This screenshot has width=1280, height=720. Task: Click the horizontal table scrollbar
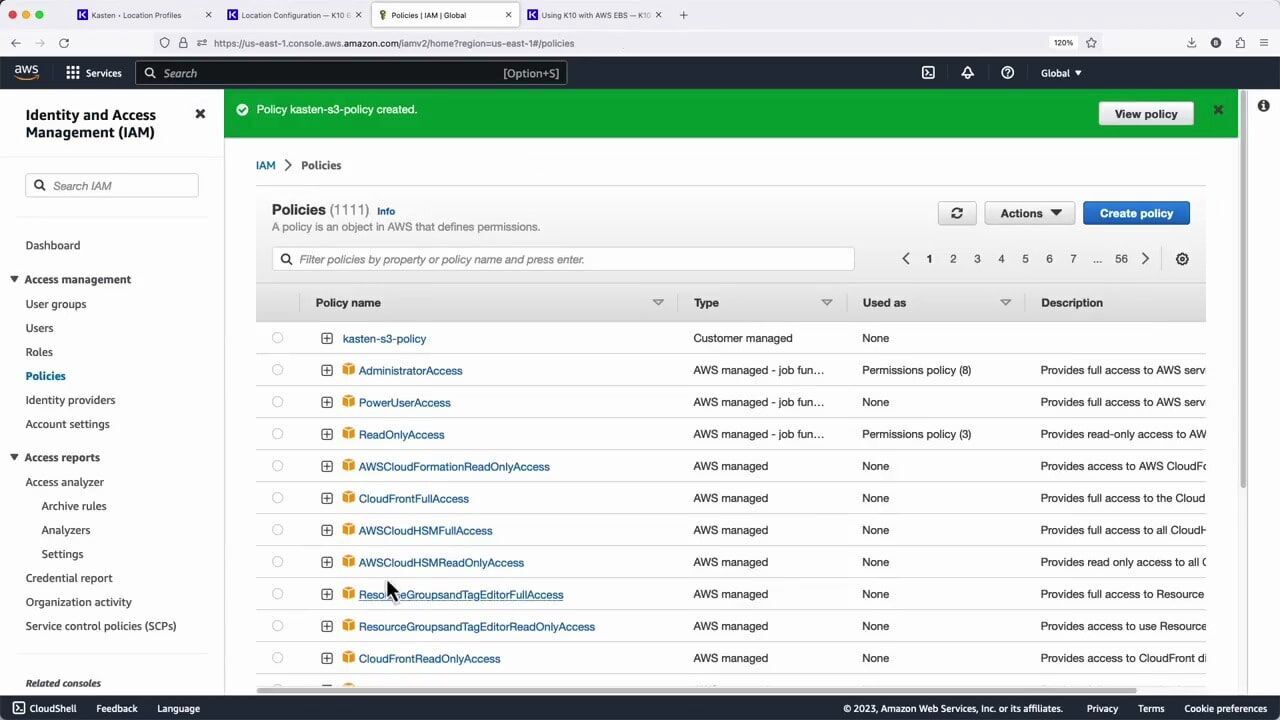coord(696,690)
